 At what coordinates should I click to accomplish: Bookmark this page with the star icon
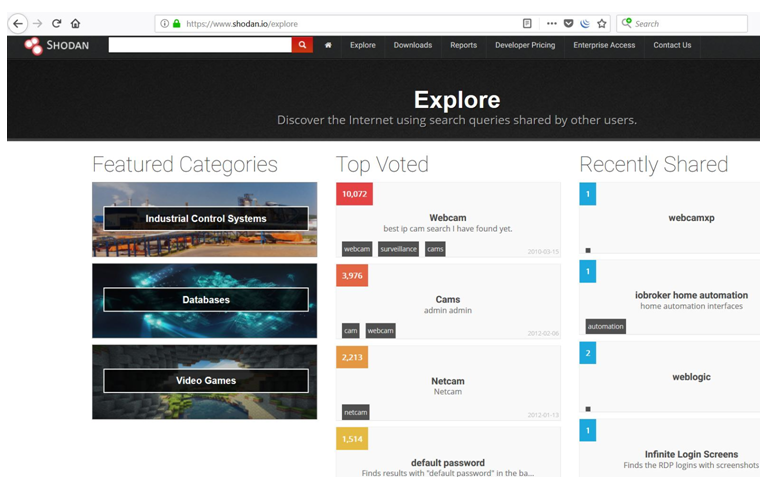601,23
